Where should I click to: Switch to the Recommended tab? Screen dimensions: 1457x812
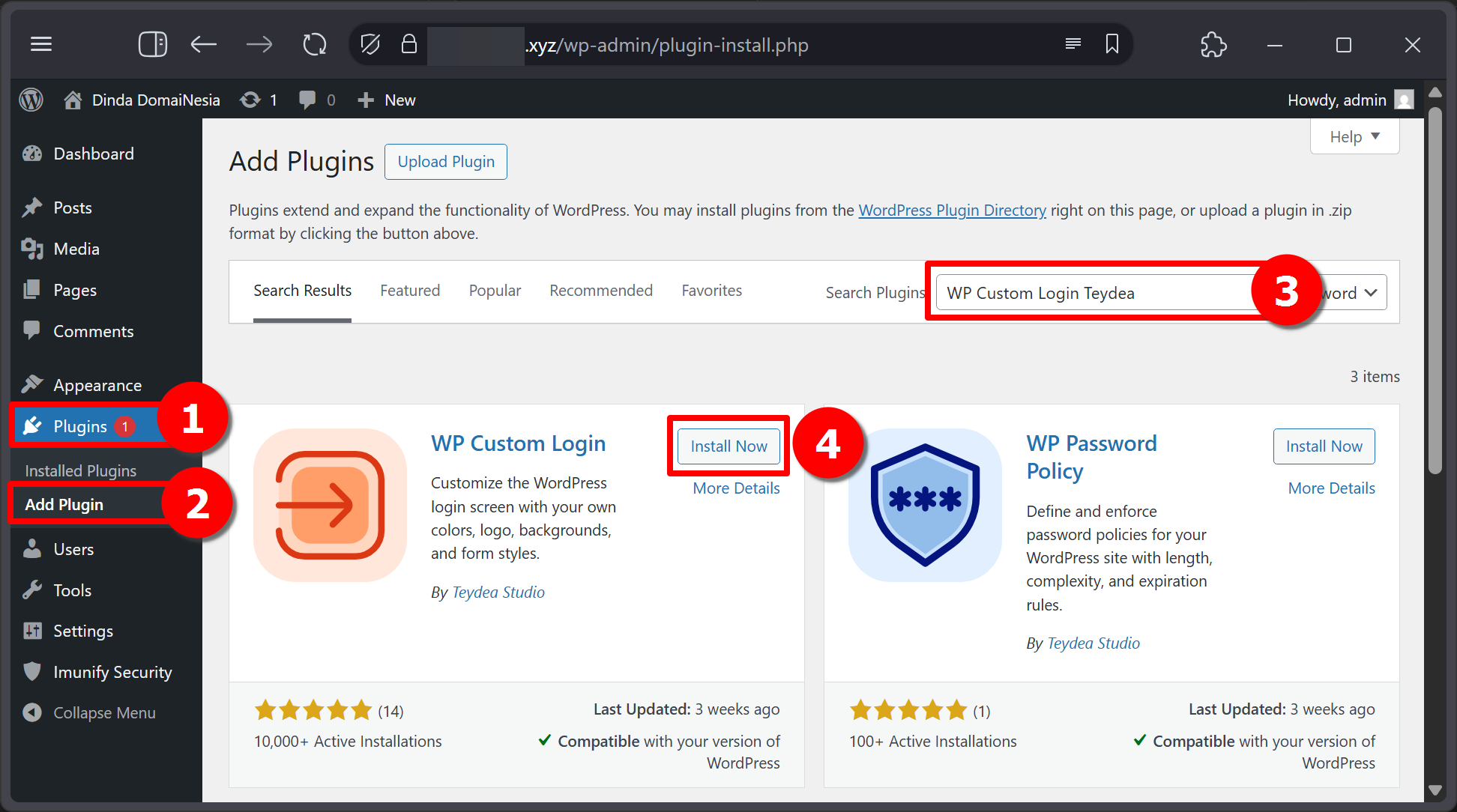point(601,291)
